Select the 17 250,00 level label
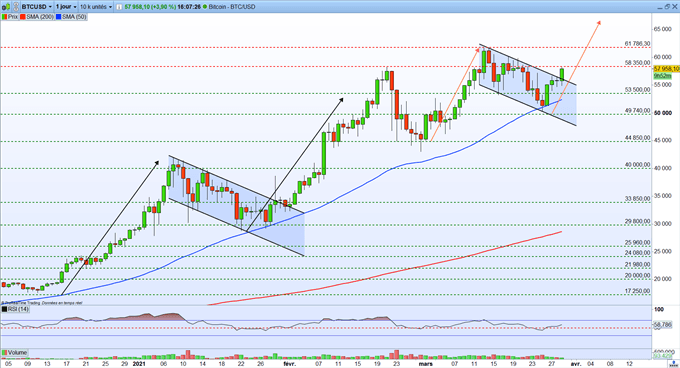The height and width of the screenshot is (368, 680). (x=638, y=291)
